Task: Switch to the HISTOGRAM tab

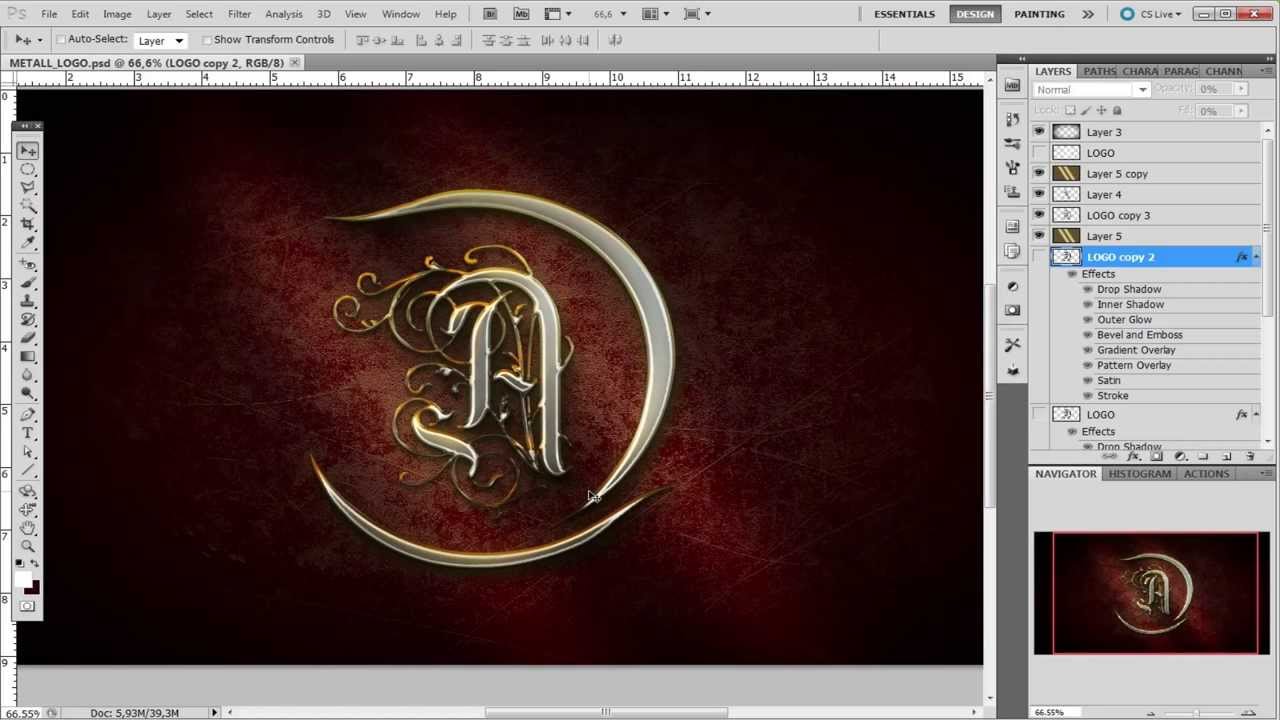Action: coord(1139,474)
